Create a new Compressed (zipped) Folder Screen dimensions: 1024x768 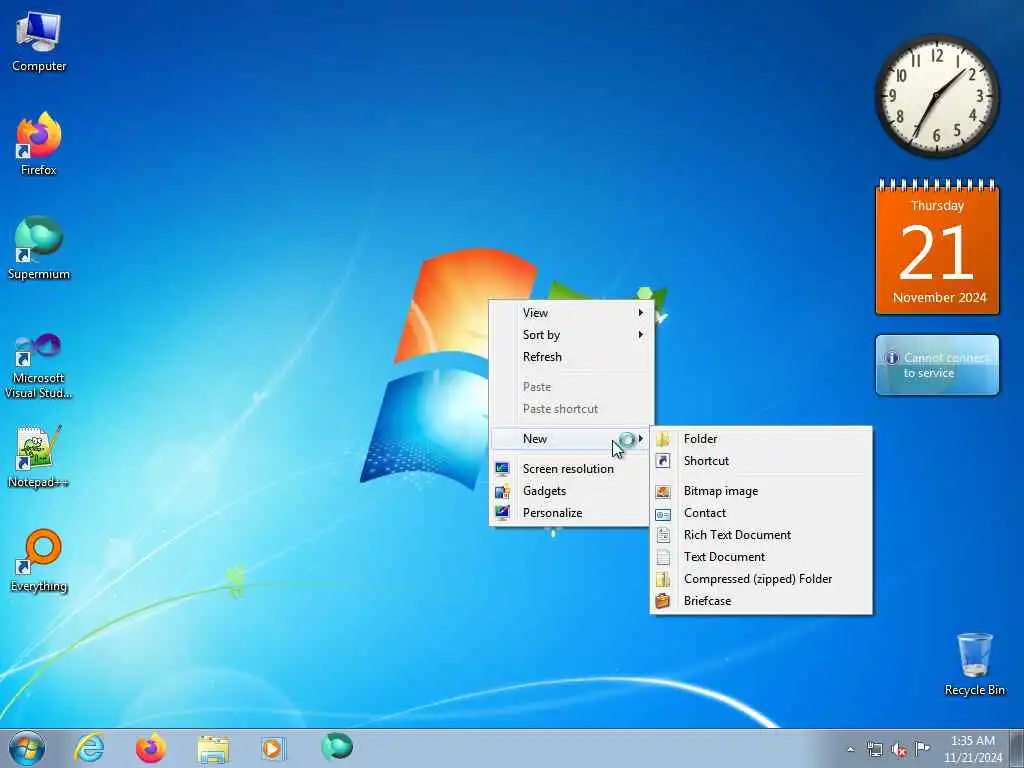point(761,579)
